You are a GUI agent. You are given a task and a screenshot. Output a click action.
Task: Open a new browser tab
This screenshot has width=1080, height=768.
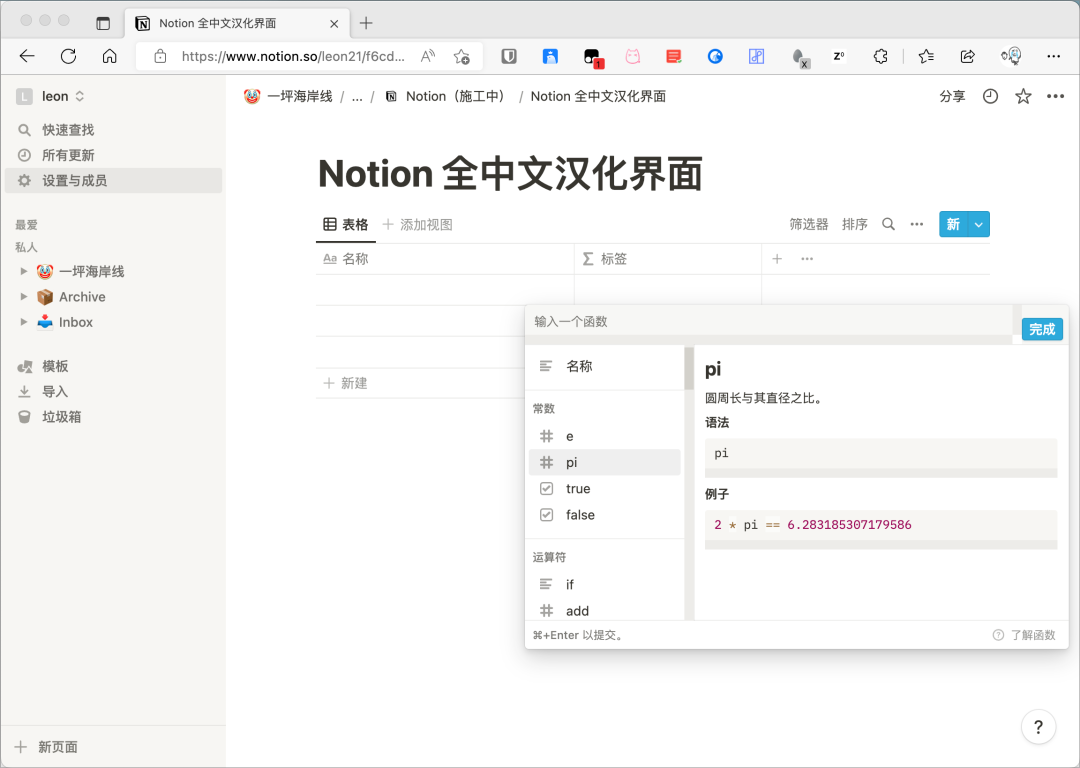[x=366, y=23]
